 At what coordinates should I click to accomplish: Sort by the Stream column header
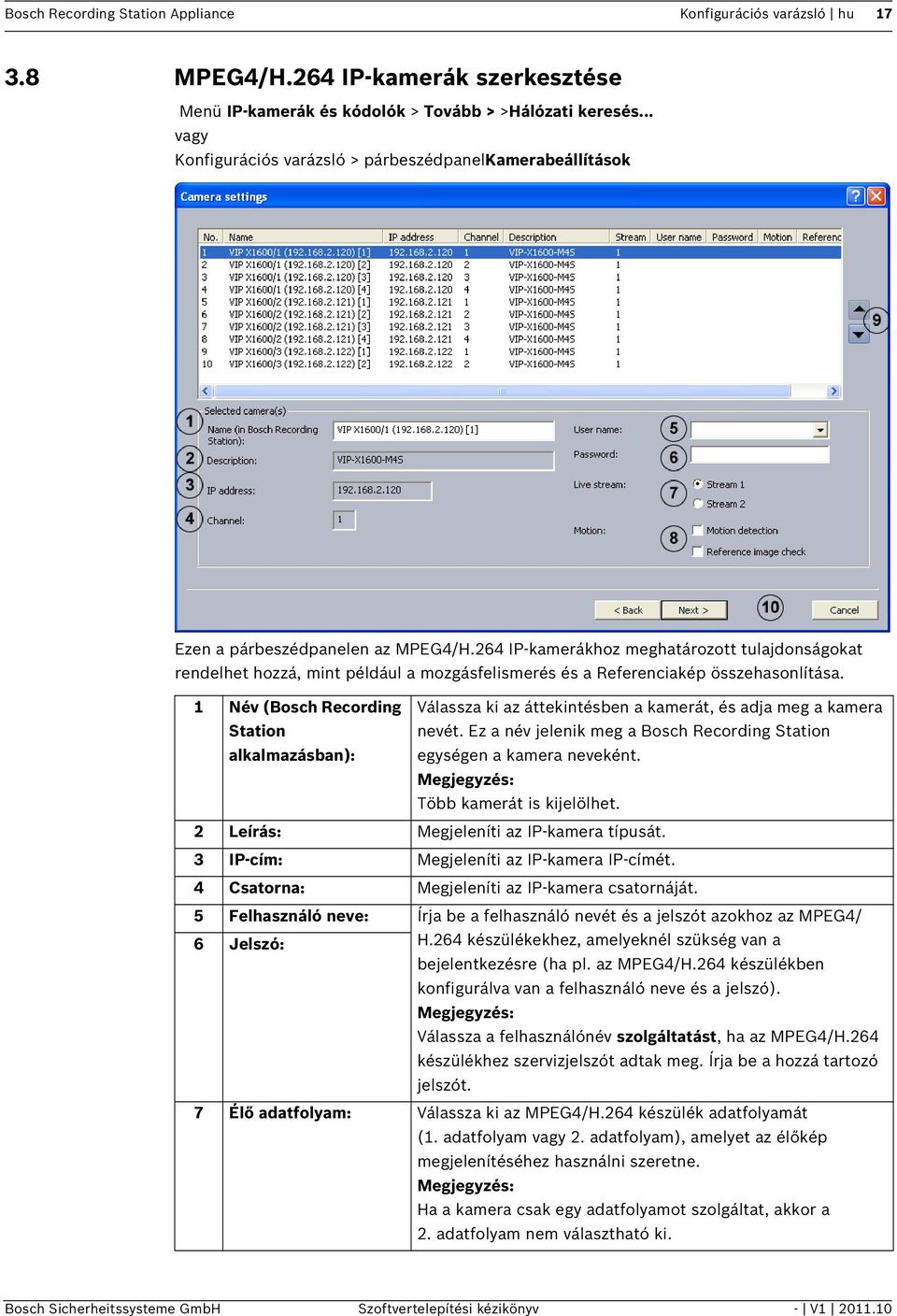(632, 237)
